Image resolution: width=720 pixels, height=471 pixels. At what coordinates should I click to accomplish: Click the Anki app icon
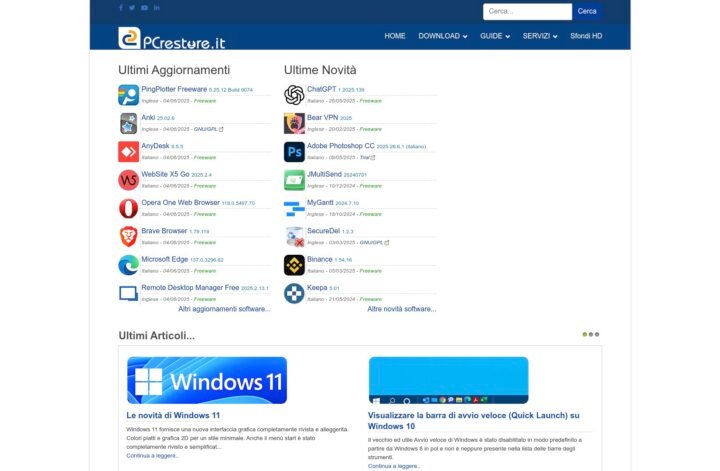point(129,123)
